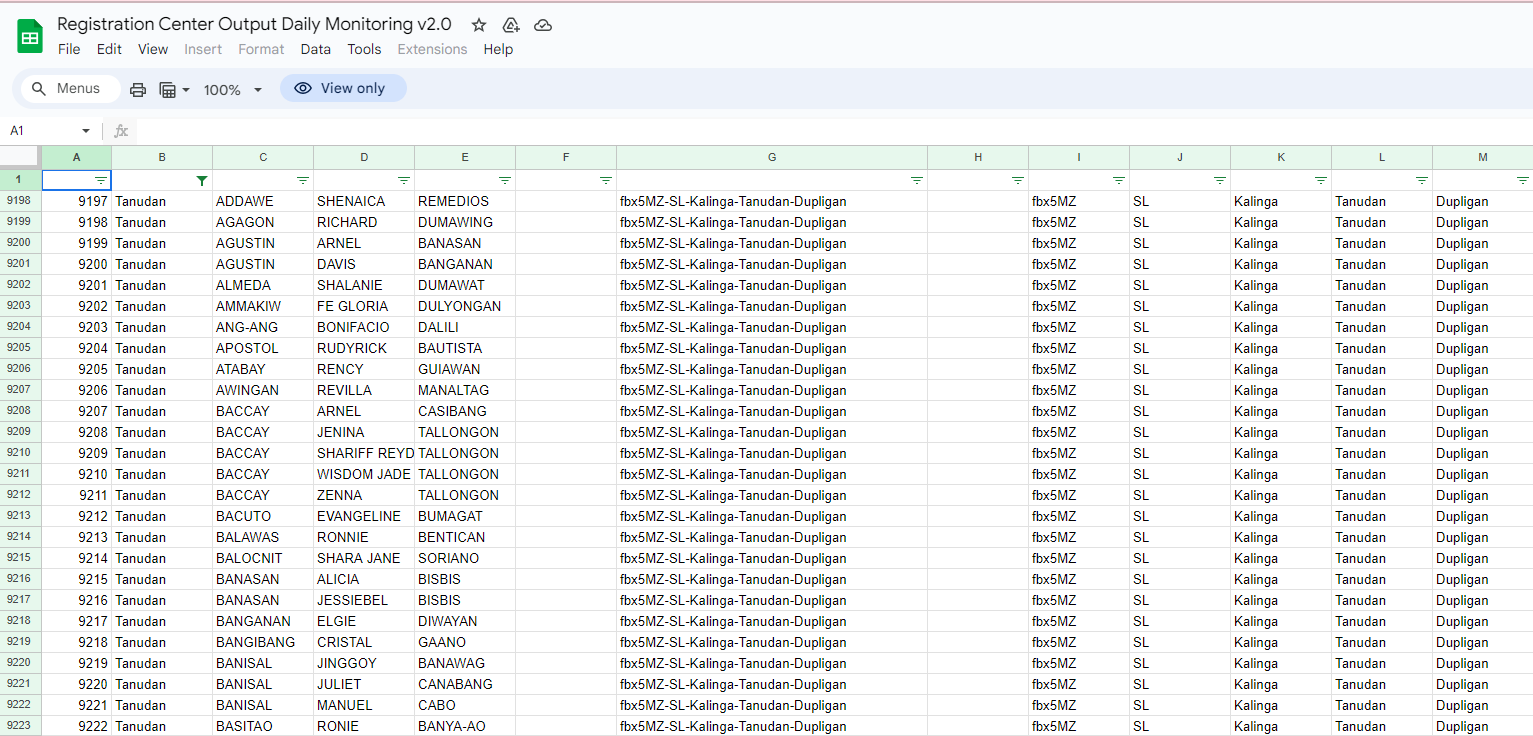The width and height of the screenshot is (1533, 736).
Task: Open the 100% zoom dropdown
Action: point(233,90)
